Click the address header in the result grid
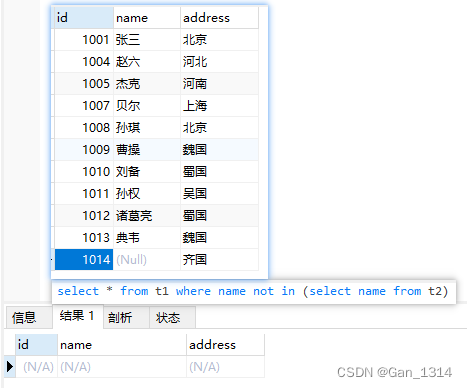467x388 pixels. click(225, 345)
